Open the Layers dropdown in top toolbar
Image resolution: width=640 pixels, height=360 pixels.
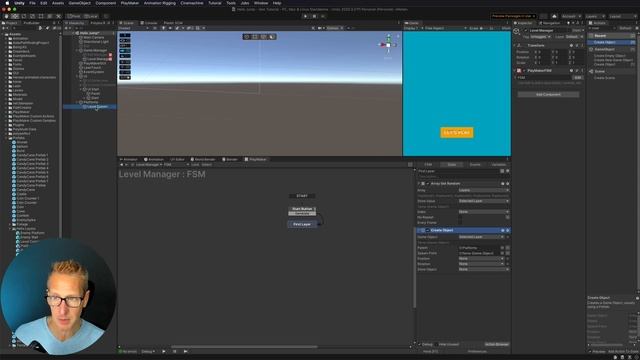[594, 16]
